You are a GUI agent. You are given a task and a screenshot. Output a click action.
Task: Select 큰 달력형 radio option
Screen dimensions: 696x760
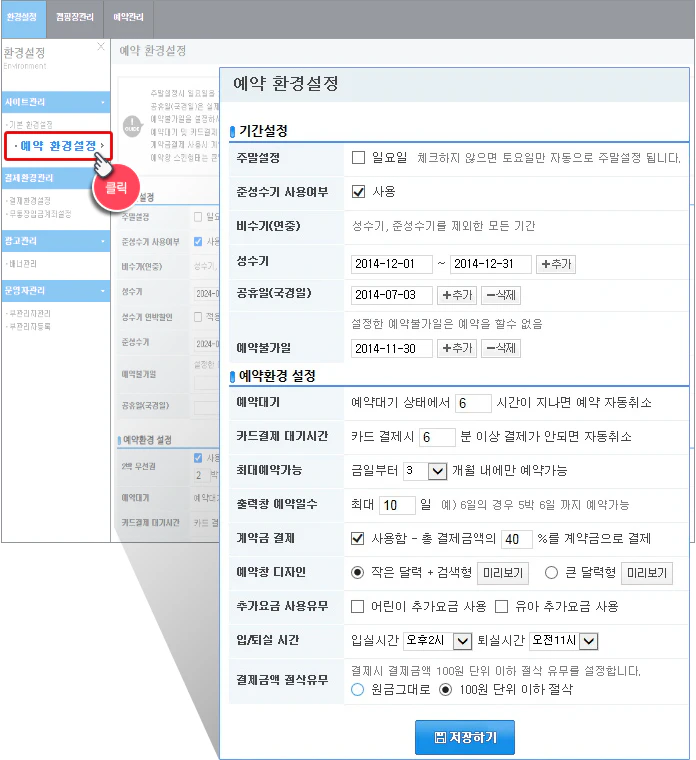pos(551,572)
